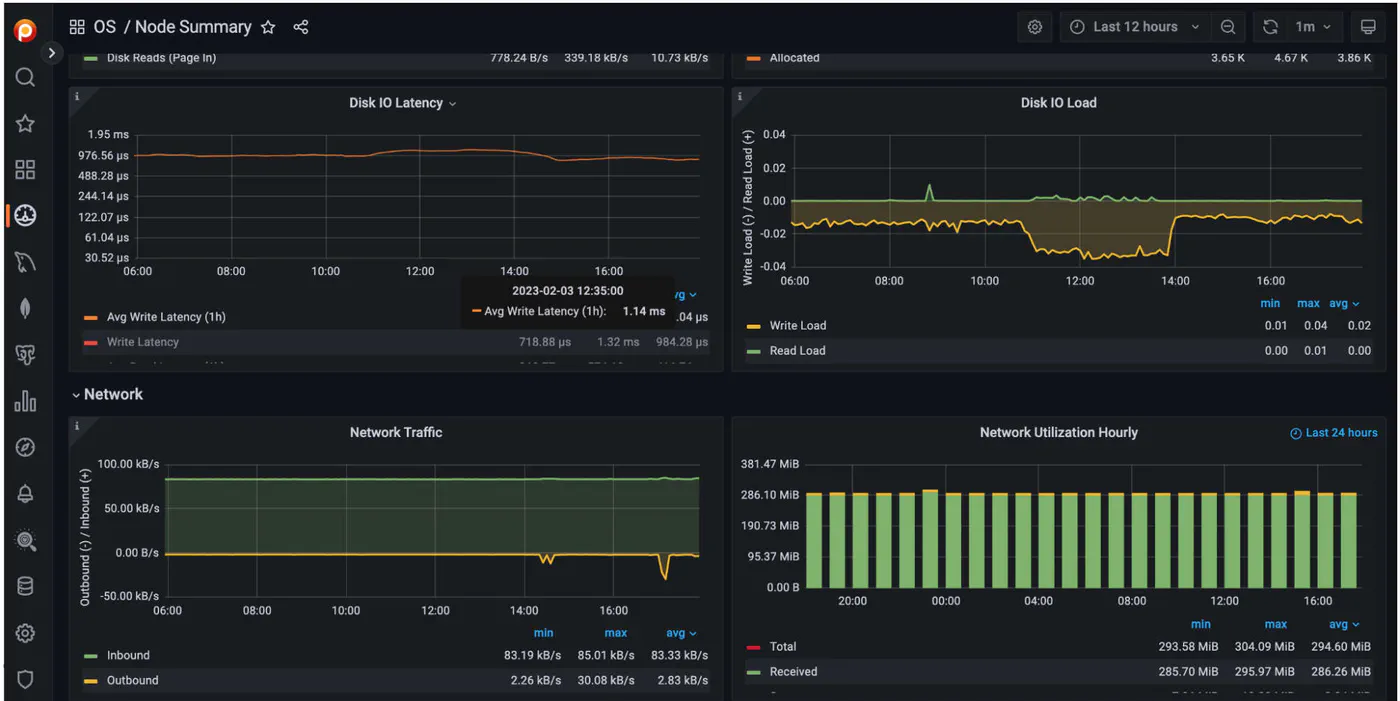Screen dimensions: 1400x701
Task: Click the Read Load green color swatch
Action: pyautogui.click(x=753, y=351)
